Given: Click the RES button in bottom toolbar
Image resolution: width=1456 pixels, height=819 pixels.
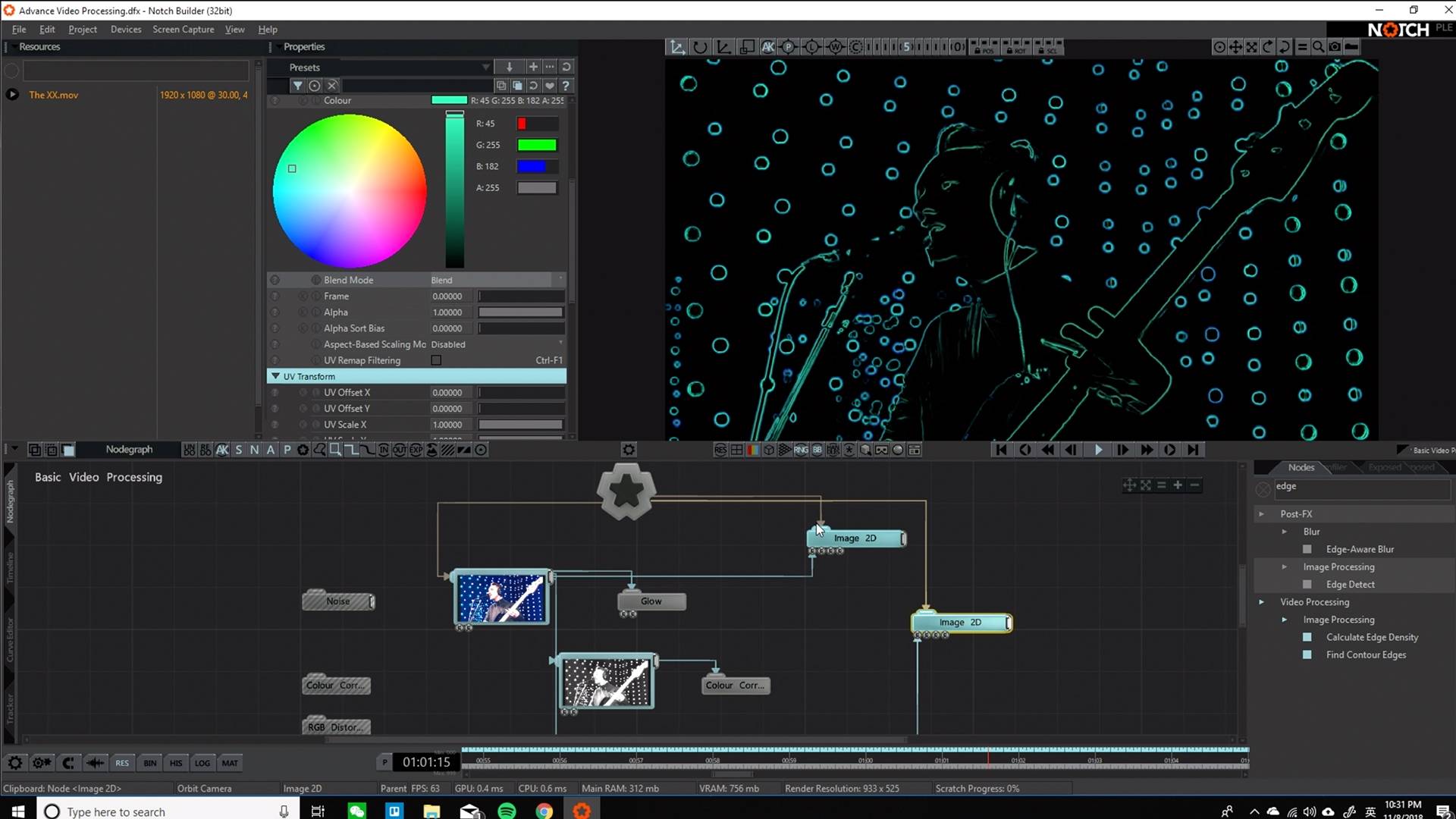Looking at the screenshot, I should (x=122, y=763).
